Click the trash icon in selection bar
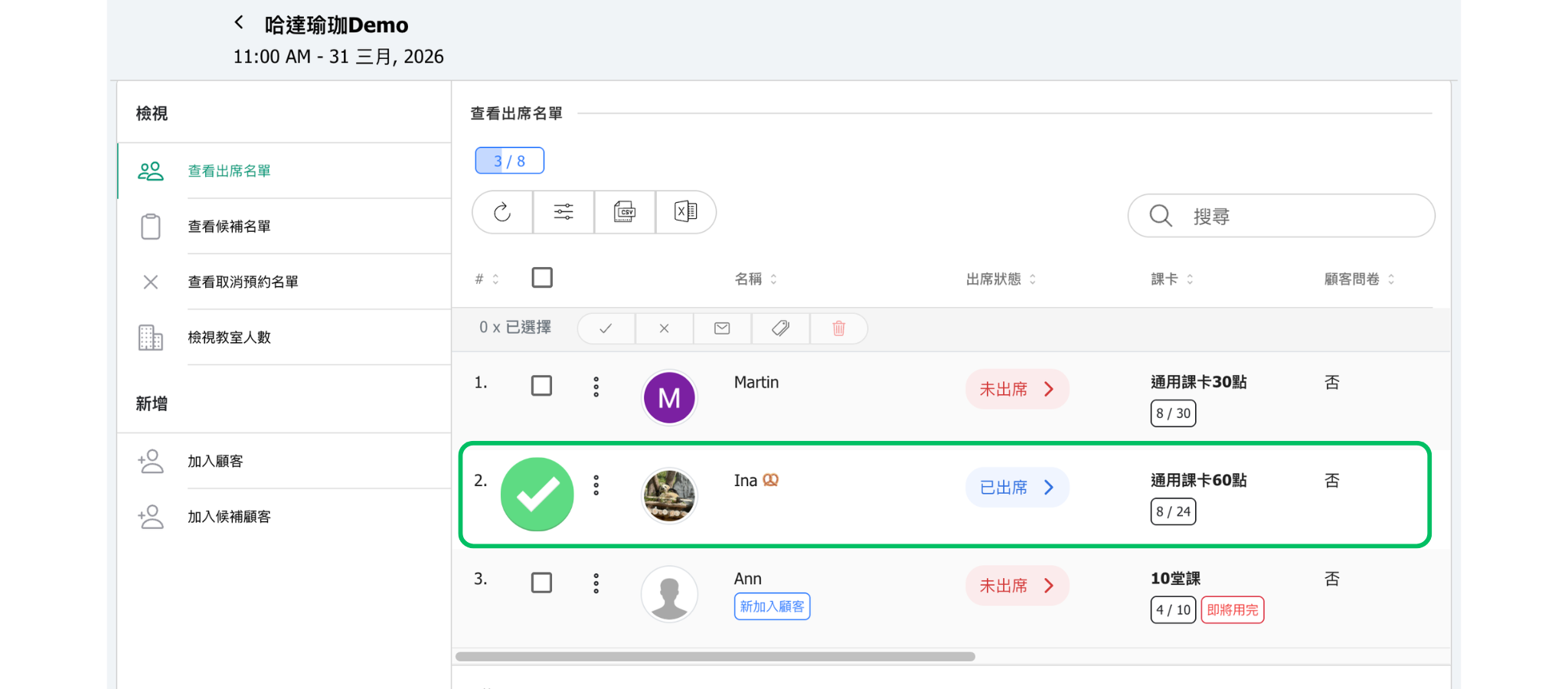The image size is (1568, 689). (x=838, y=328)
